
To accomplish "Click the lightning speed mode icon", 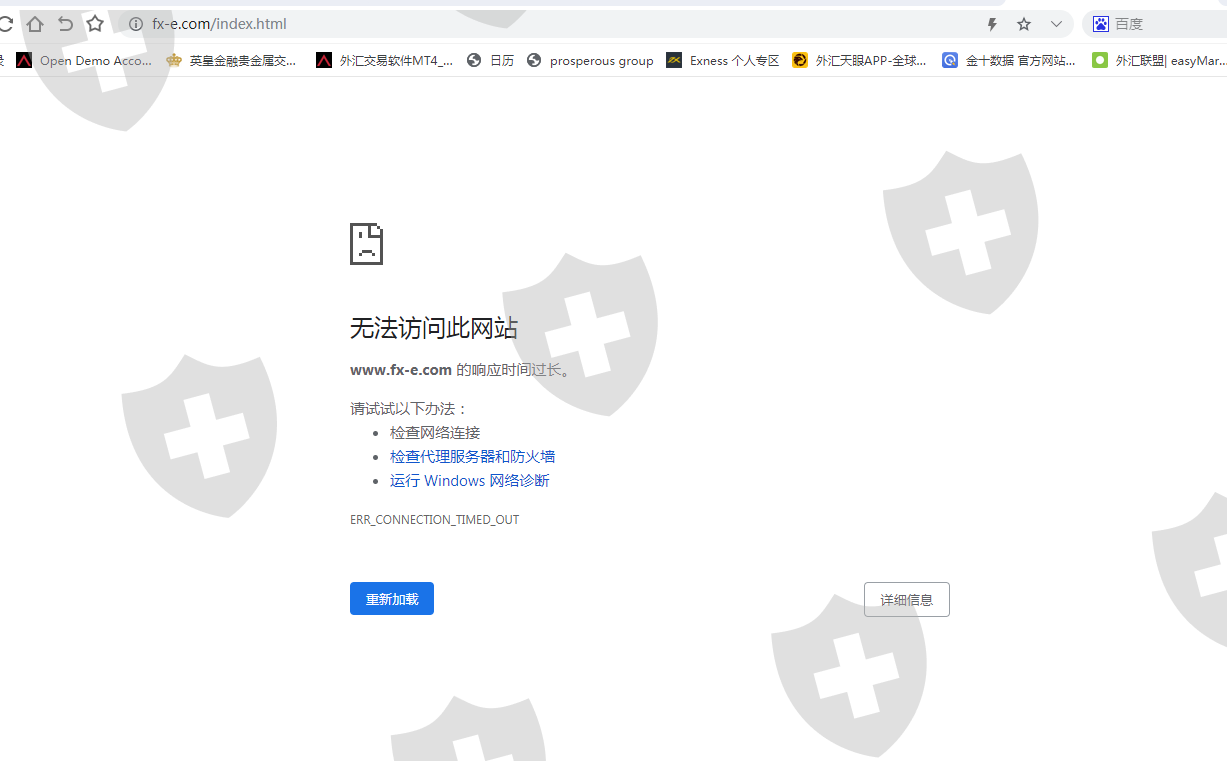I will 992,24.
